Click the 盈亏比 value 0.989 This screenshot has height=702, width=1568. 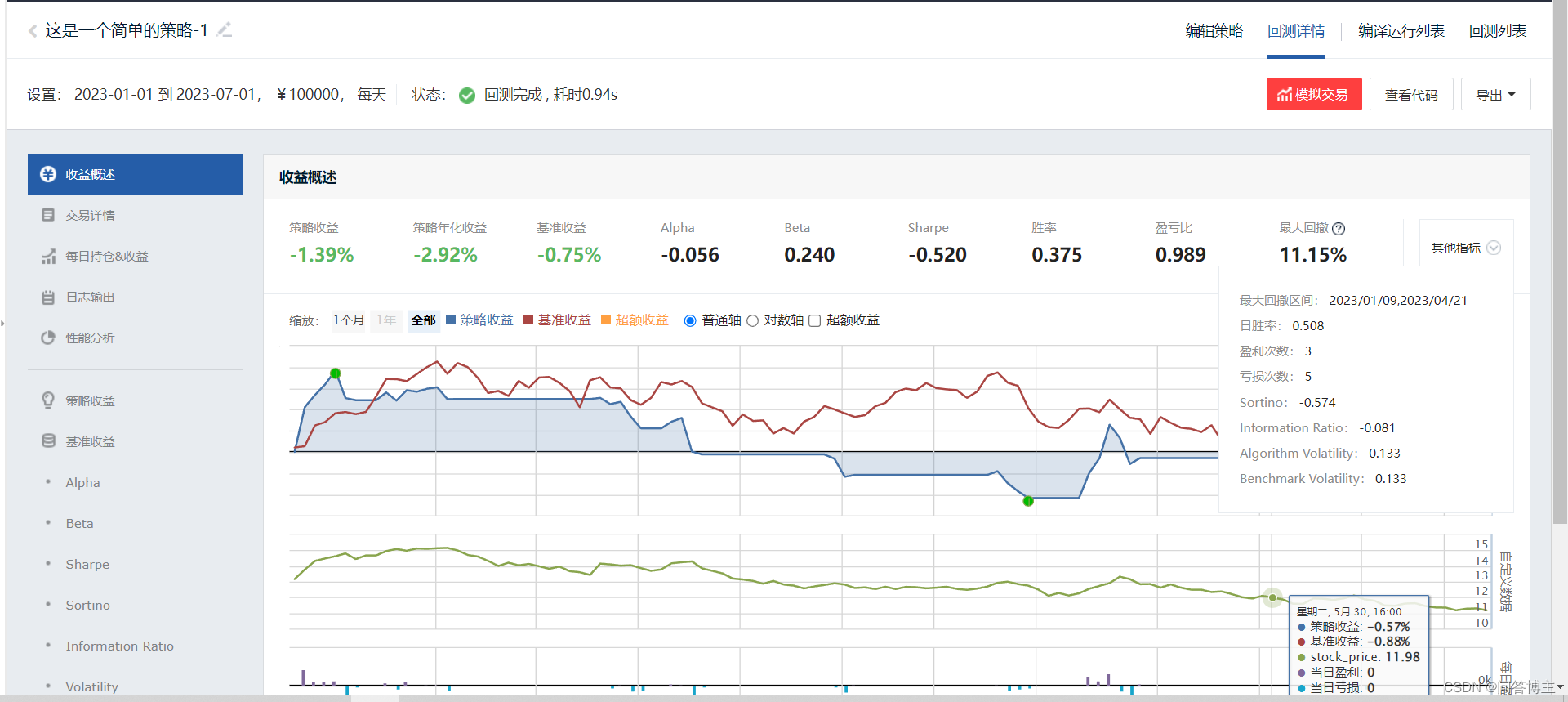coord(1180,255)
